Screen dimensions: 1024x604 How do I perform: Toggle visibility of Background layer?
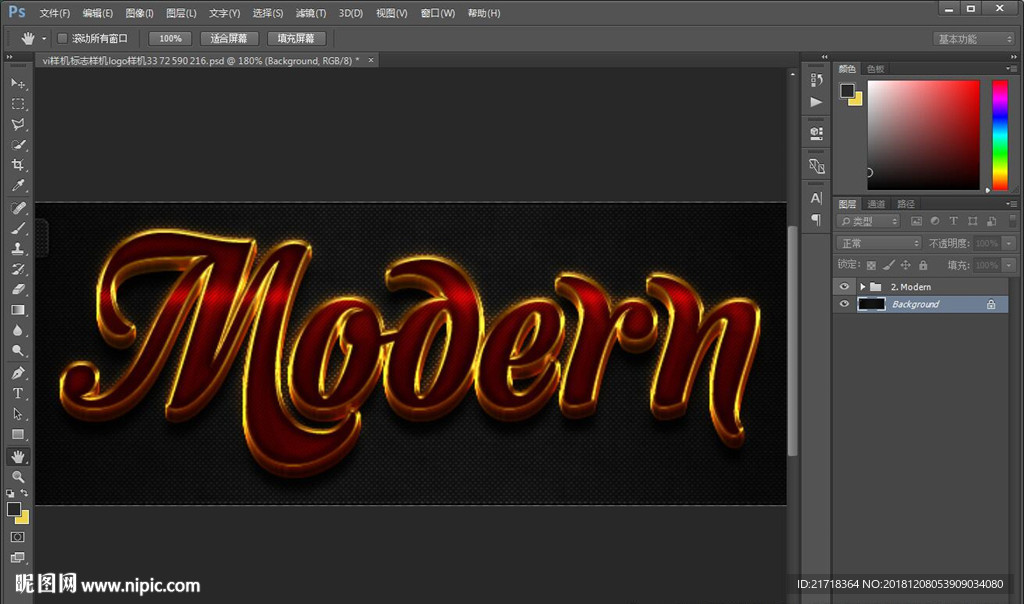click(845, 304)
